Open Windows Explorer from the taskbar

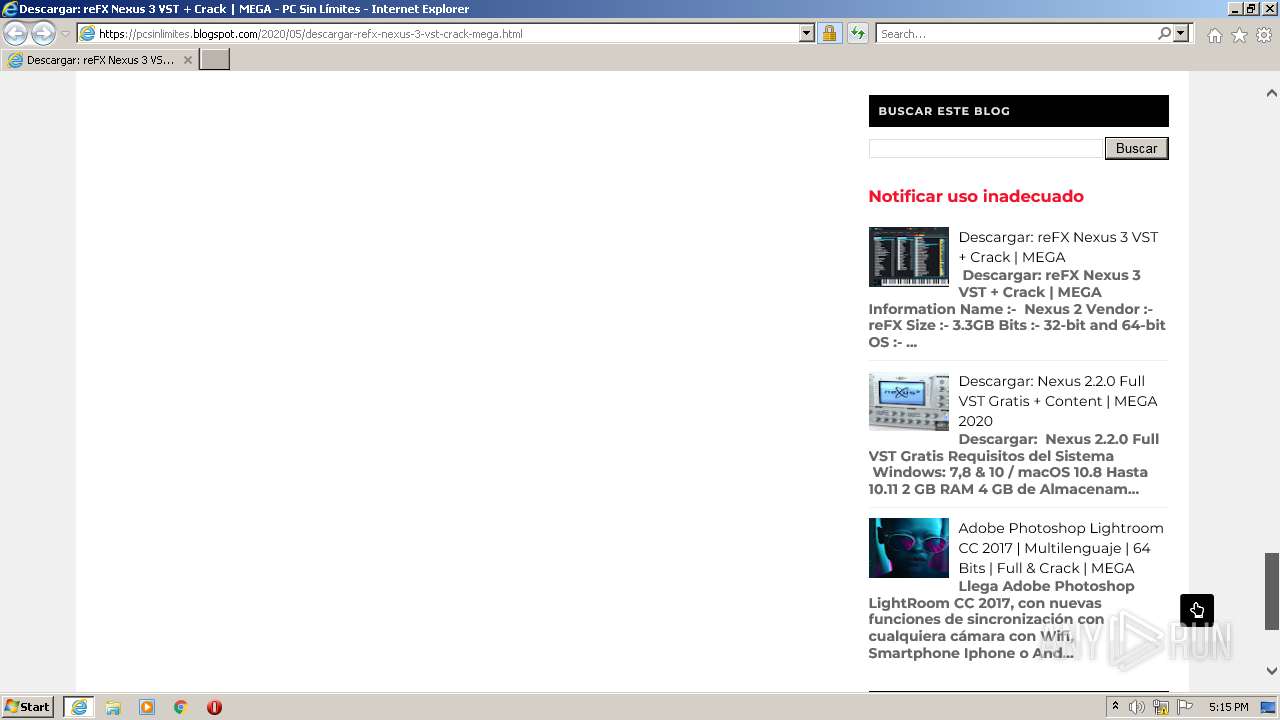coord(113,707)
